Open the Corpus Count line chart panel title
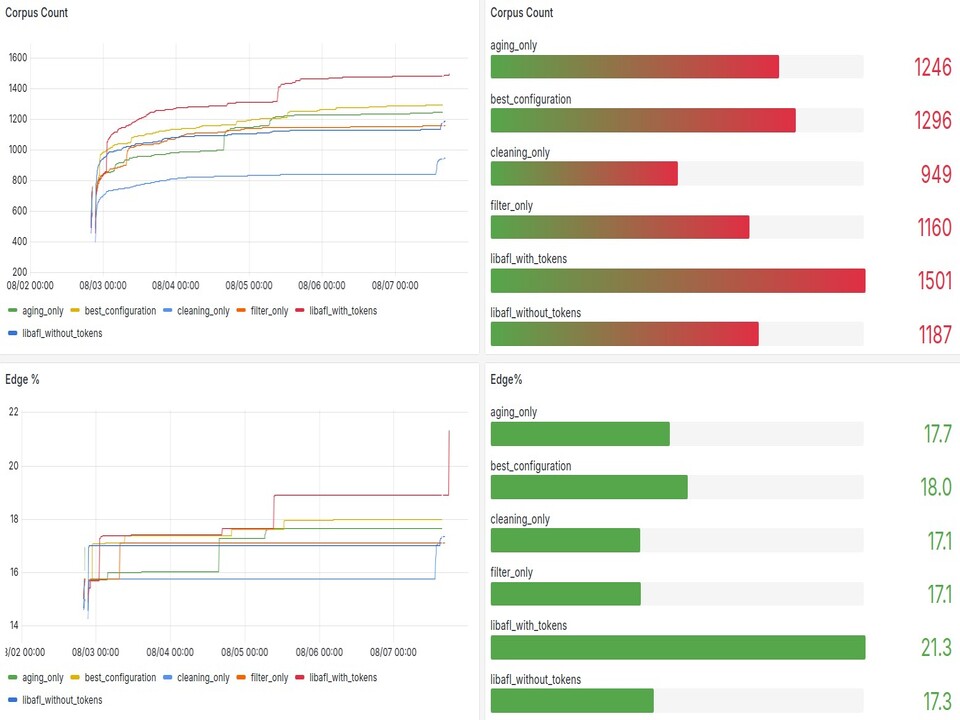This screenshot has width=960, height=720. pos(36,13)
